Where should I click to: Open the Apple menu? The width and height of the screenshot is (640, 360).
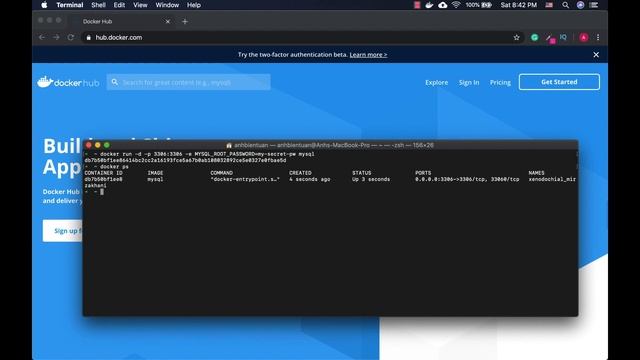click(44, 5)
